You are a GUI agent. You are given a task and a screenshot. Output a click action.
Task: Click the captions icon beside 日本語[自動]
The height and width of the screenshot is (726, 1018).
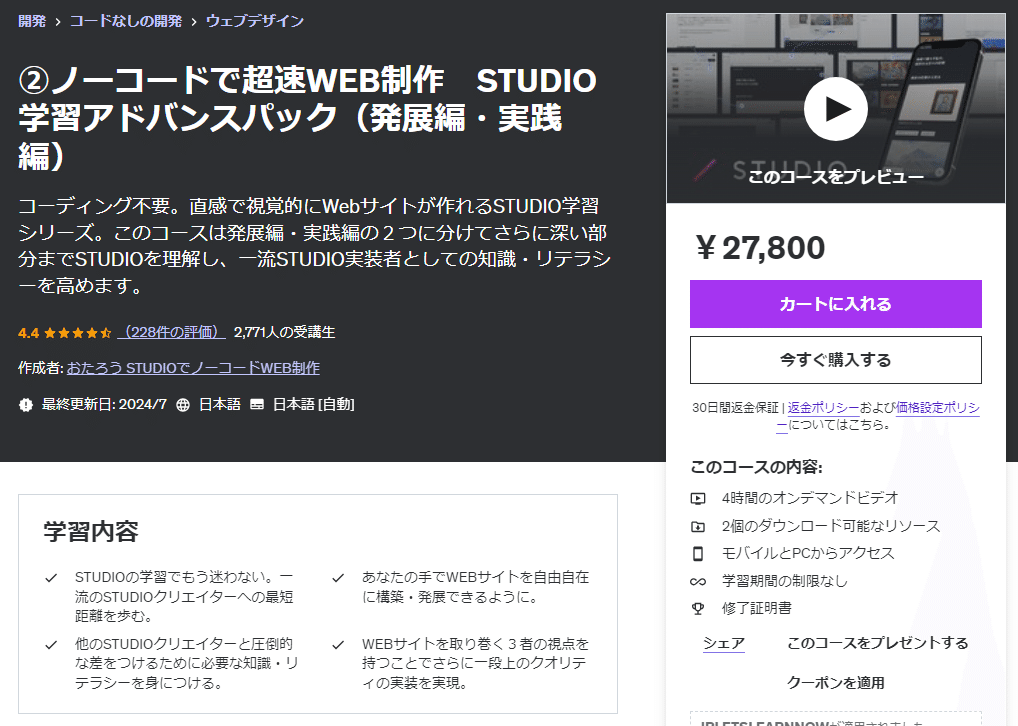click(x=257, y=404)
